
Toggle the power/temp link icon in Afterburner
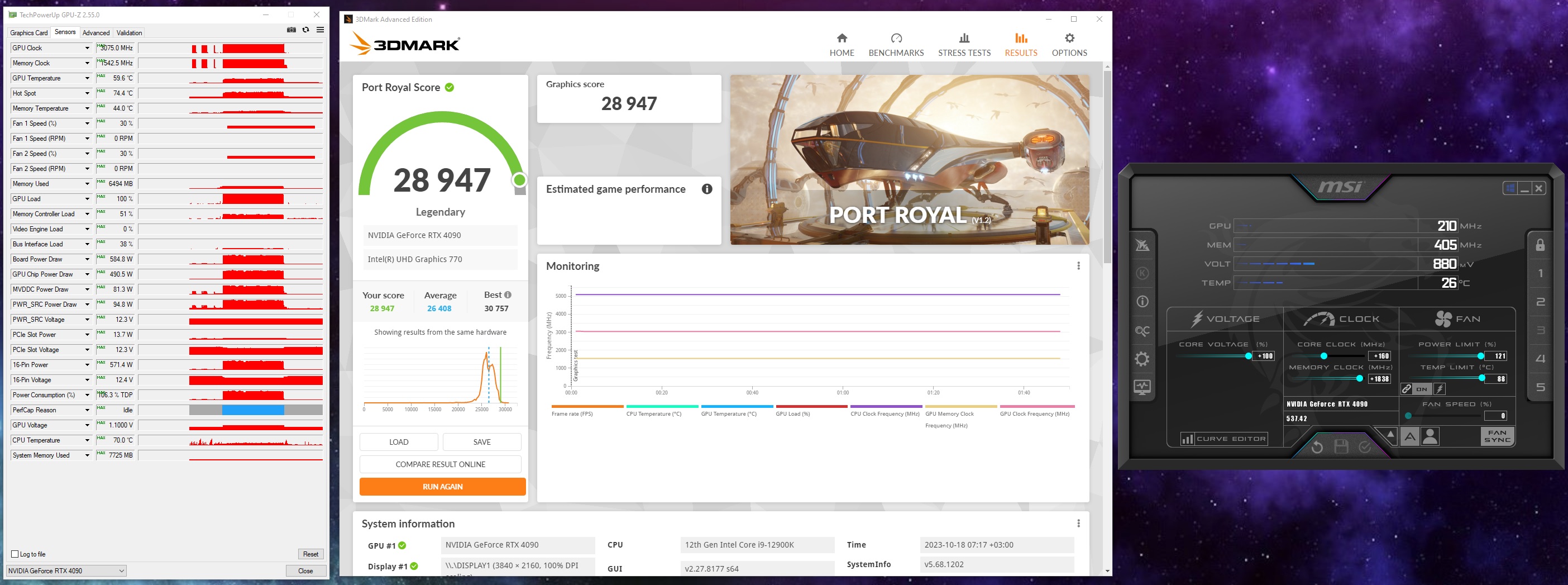coord(1407,389)
